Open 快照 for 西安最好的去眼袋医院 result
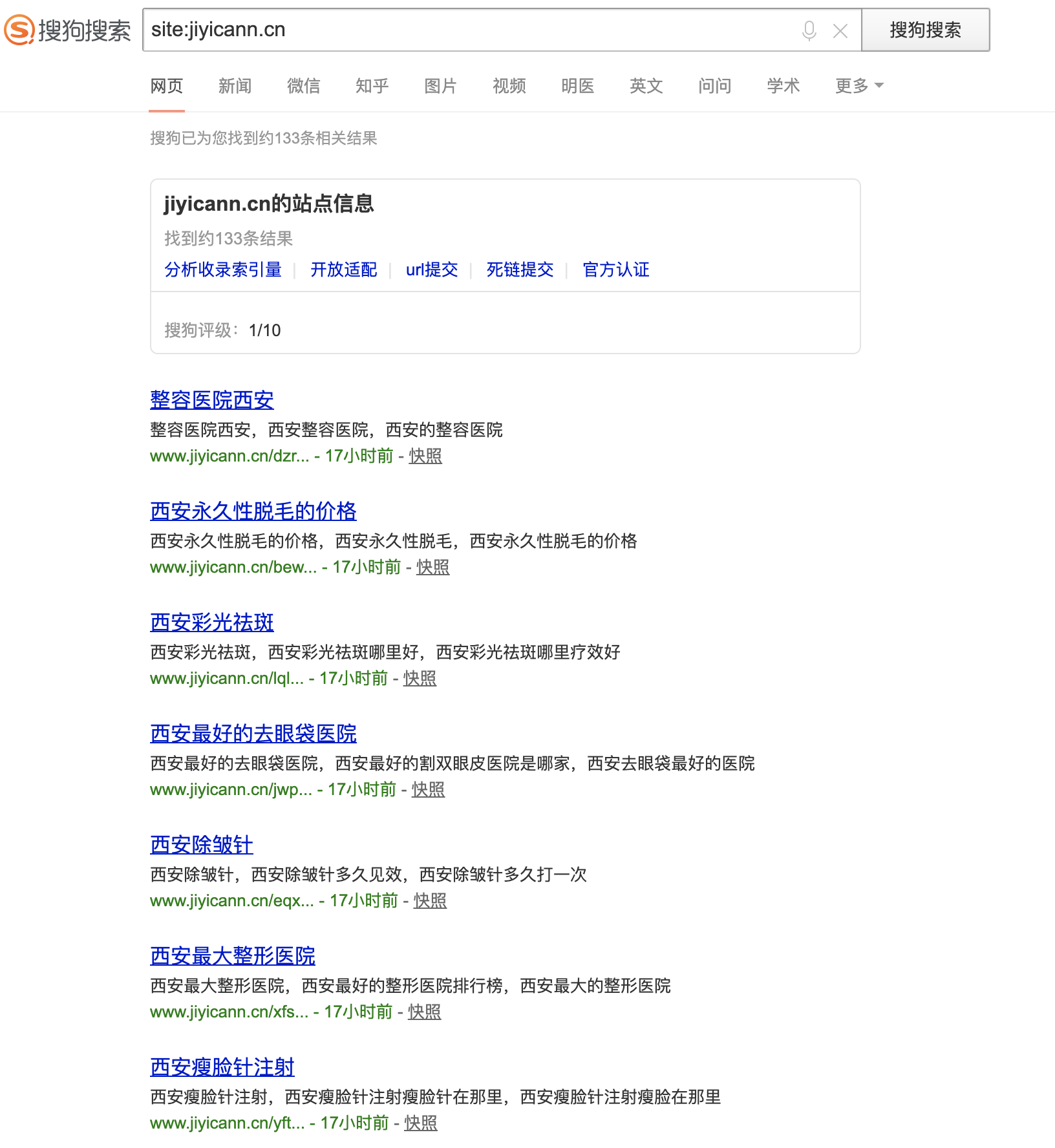 click(428, 790)
